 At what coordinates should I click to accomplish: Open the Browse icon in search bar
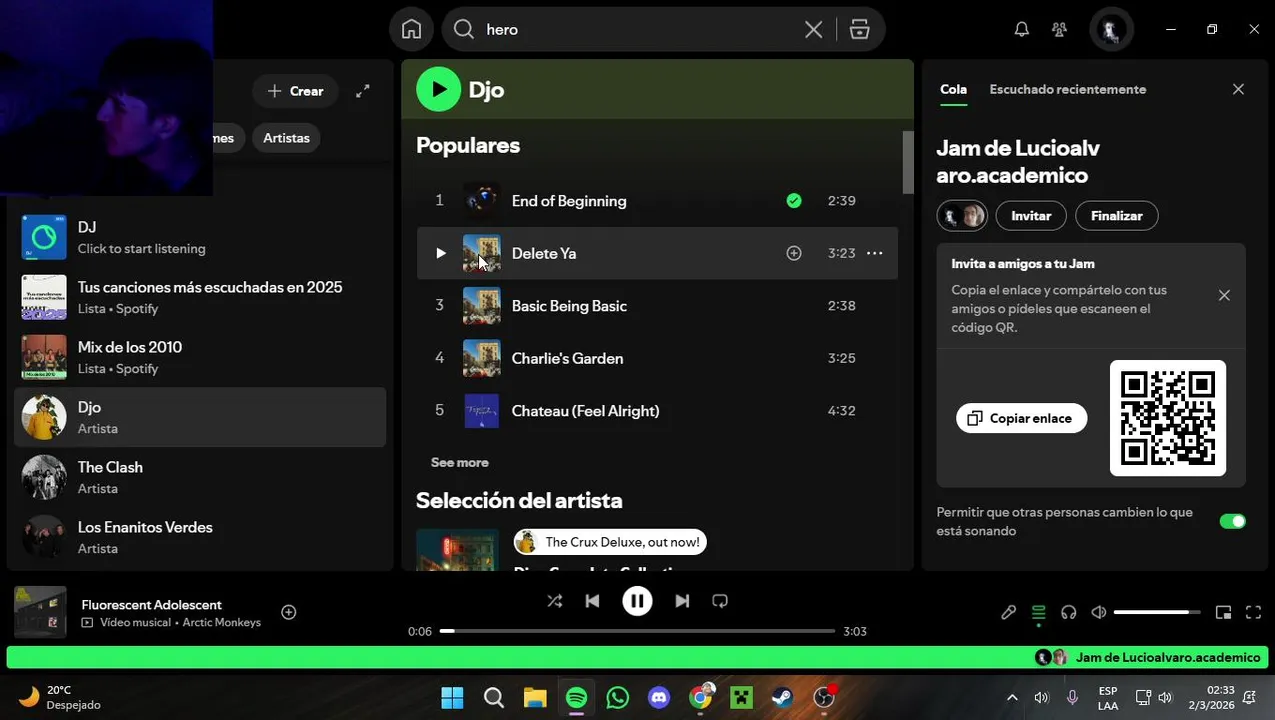point(860,30)
